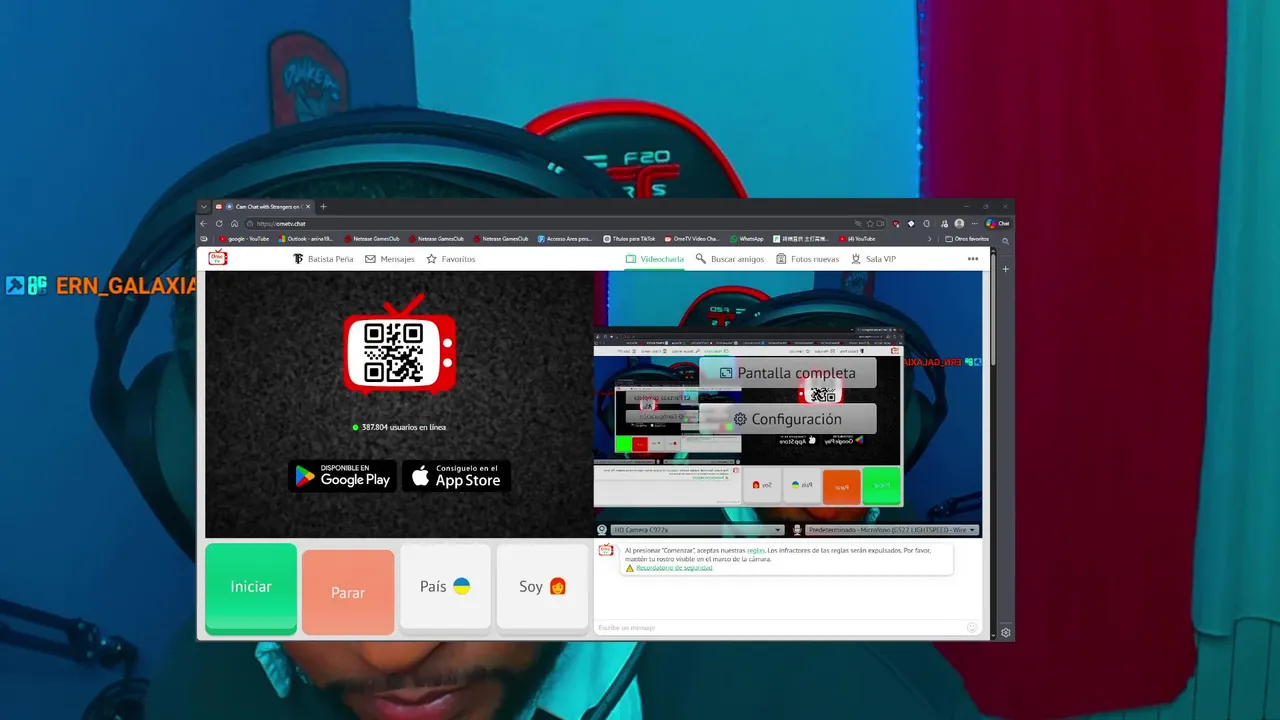Image resolution: width=1280 pixels, height=720 pixels.
Task: Open the emoji picker in chat box
Action: pyautogui.click(x=972, y=627)
